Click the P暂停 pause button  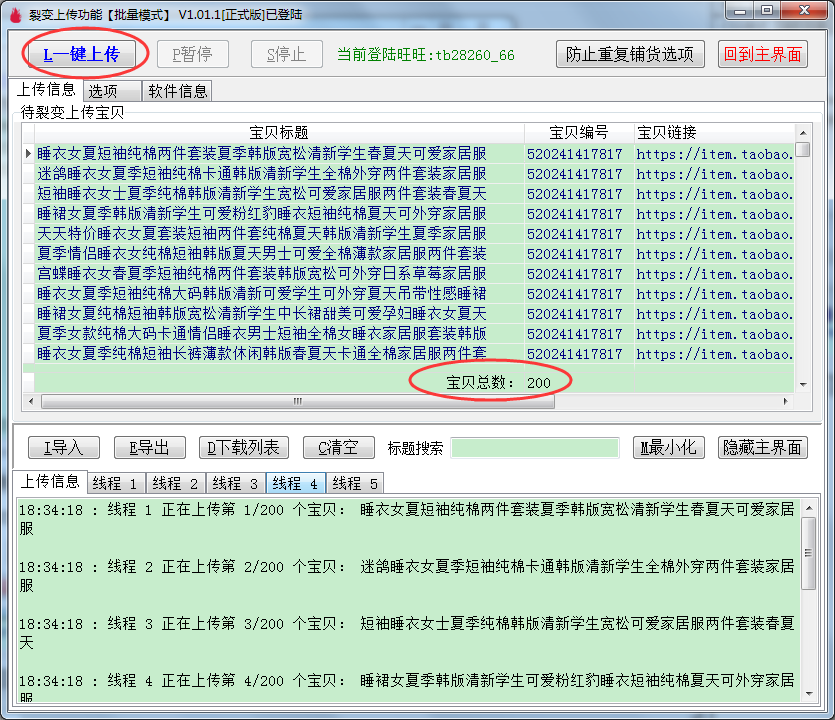(192, 54)
